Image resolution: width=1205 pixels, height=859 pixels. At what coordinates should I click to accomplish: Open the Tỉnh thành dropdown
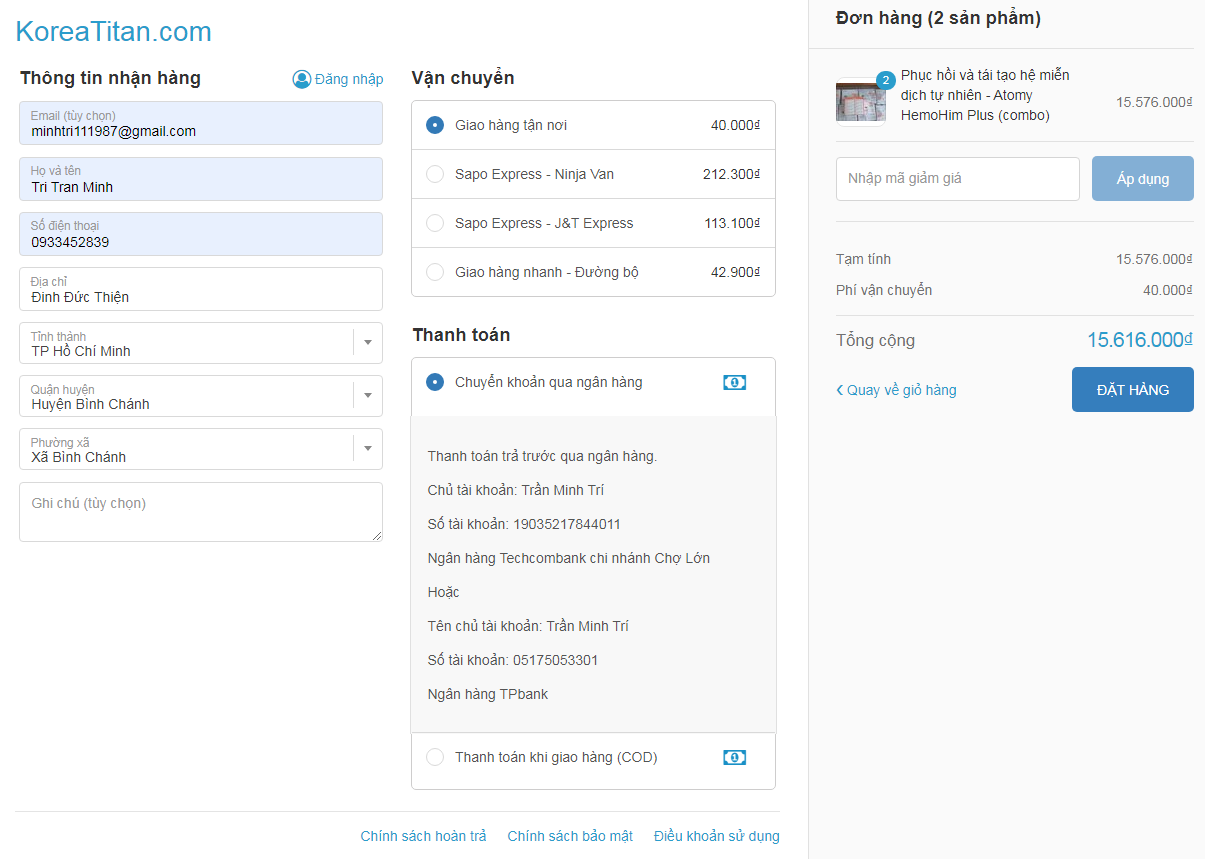click(x=367, y=342)
